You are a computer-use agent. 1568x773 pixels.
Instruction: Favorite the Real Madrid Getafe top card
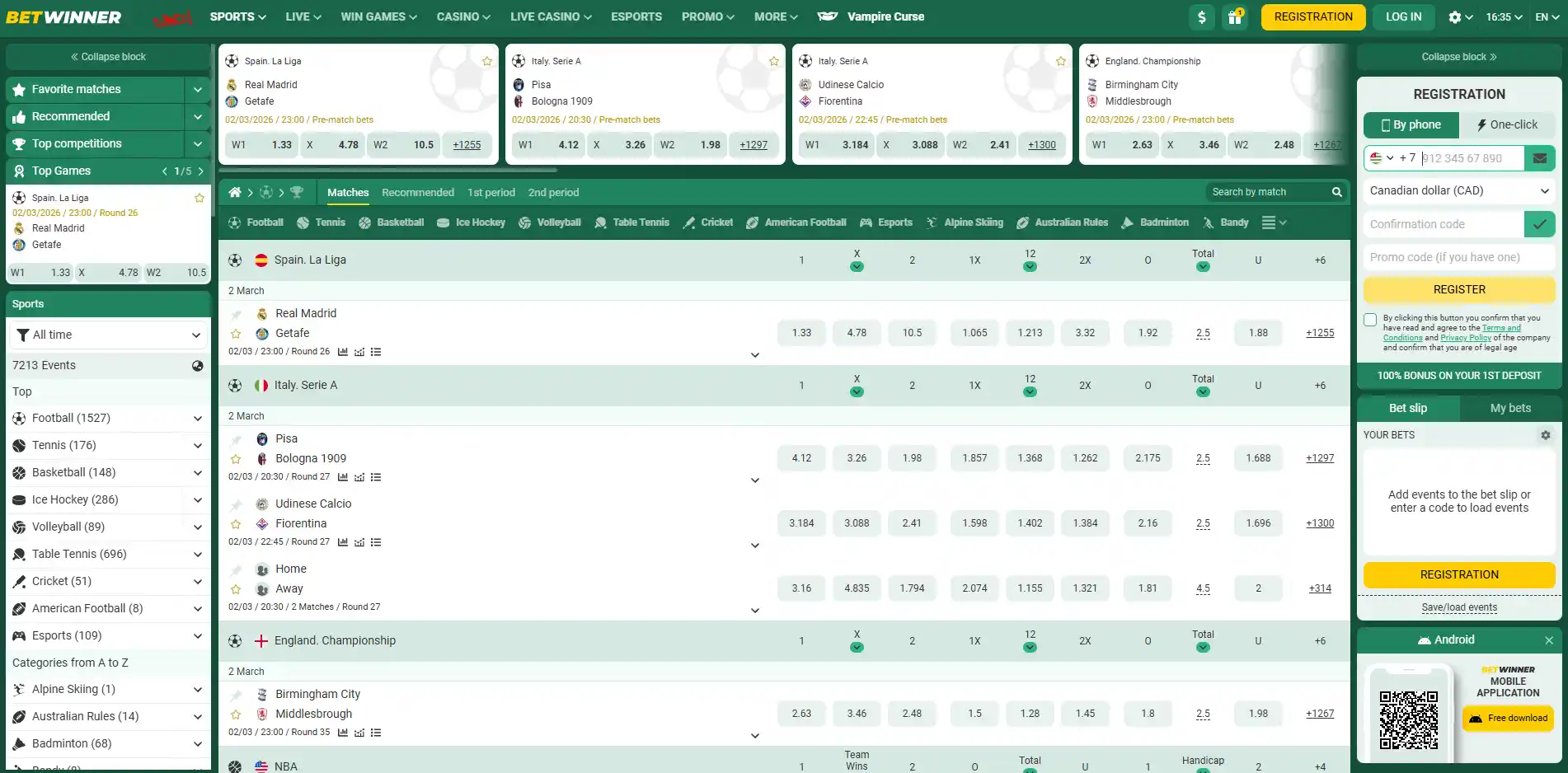tap(487, 61)
